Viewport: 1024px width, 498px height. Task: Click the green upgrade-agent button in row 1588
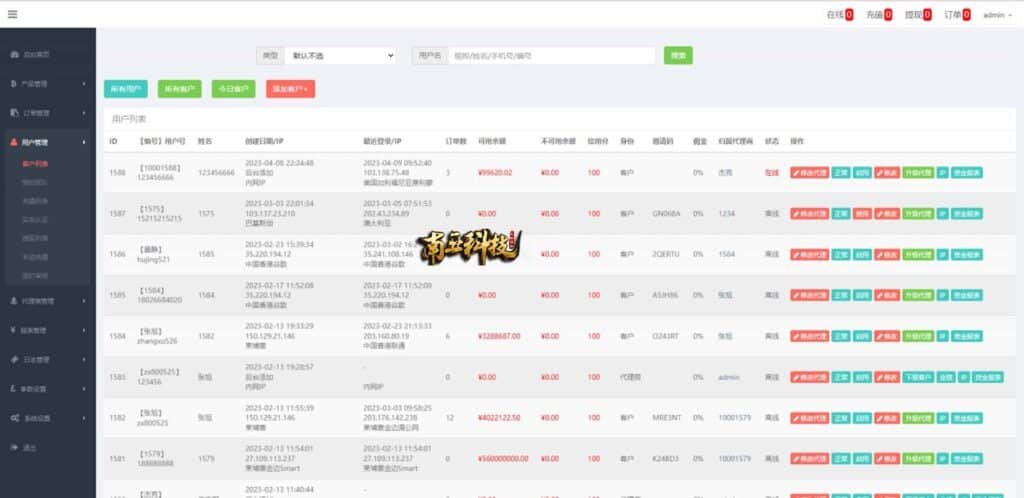point(918,173)
